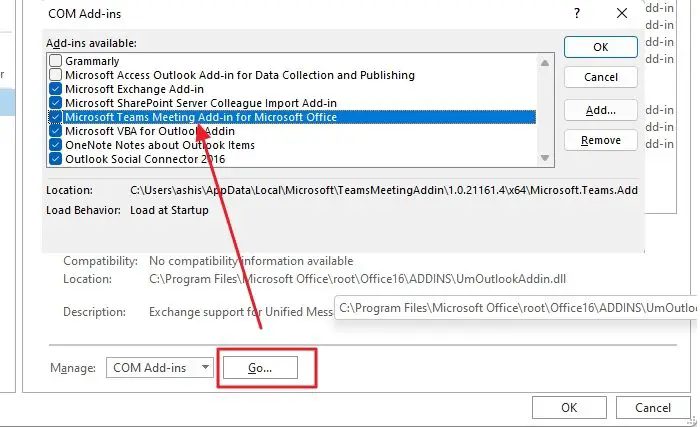
Task: Disable OneNote Notes about Outlook Items checkbox
Action: coord(55,145)
